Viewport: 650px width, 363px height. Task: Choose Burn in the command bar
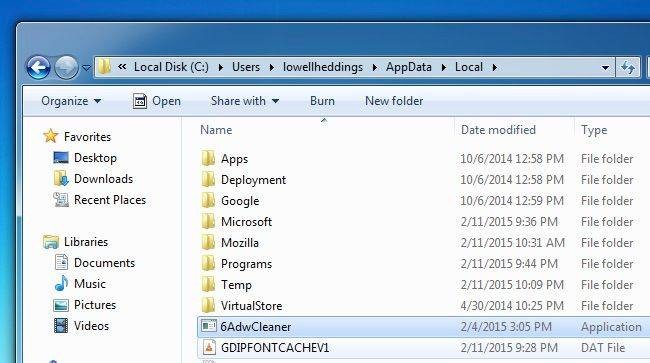(322, 101)
